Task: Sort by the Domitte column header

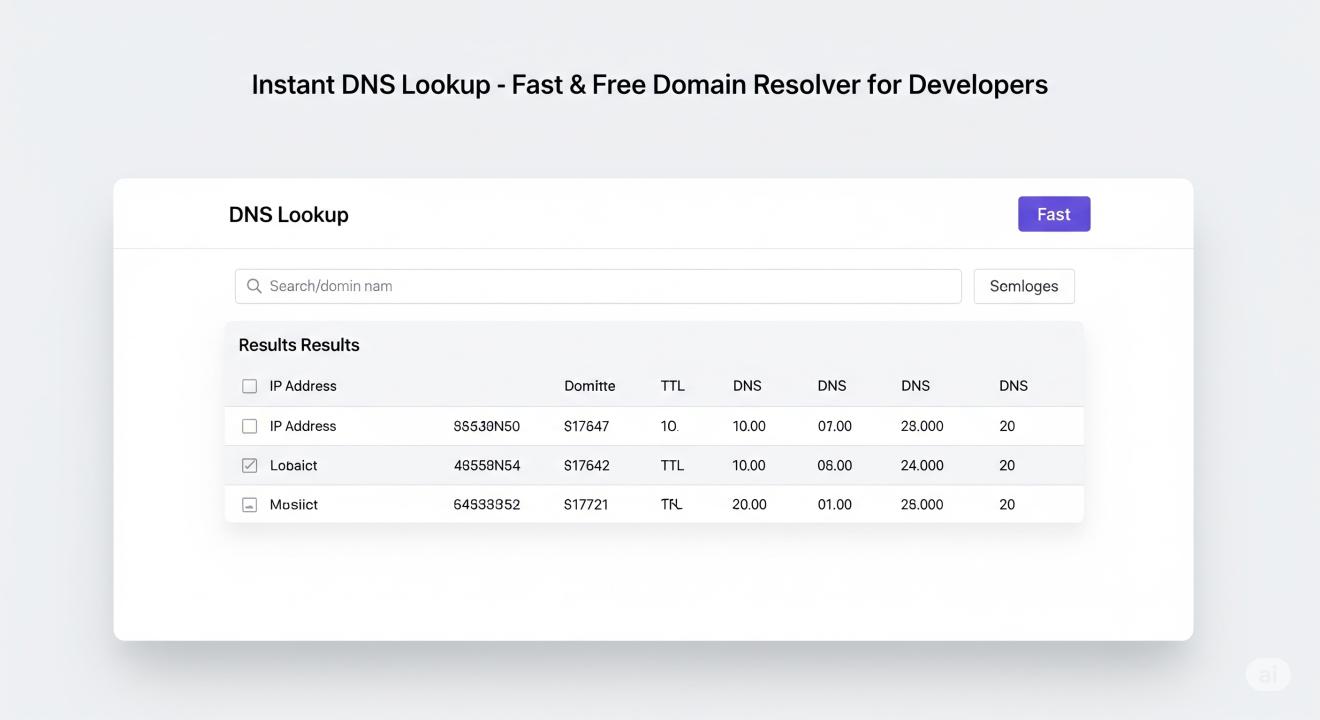Action: coord(589,386)
